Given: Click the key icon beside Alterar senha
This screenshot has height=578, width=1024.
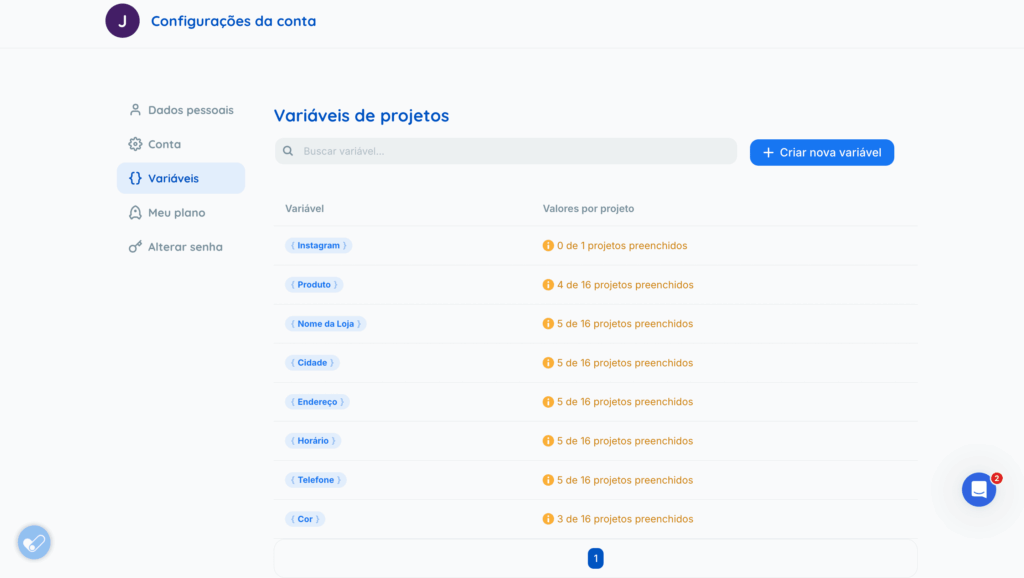Looking at the screenshot, I should (x=135, y=247).
